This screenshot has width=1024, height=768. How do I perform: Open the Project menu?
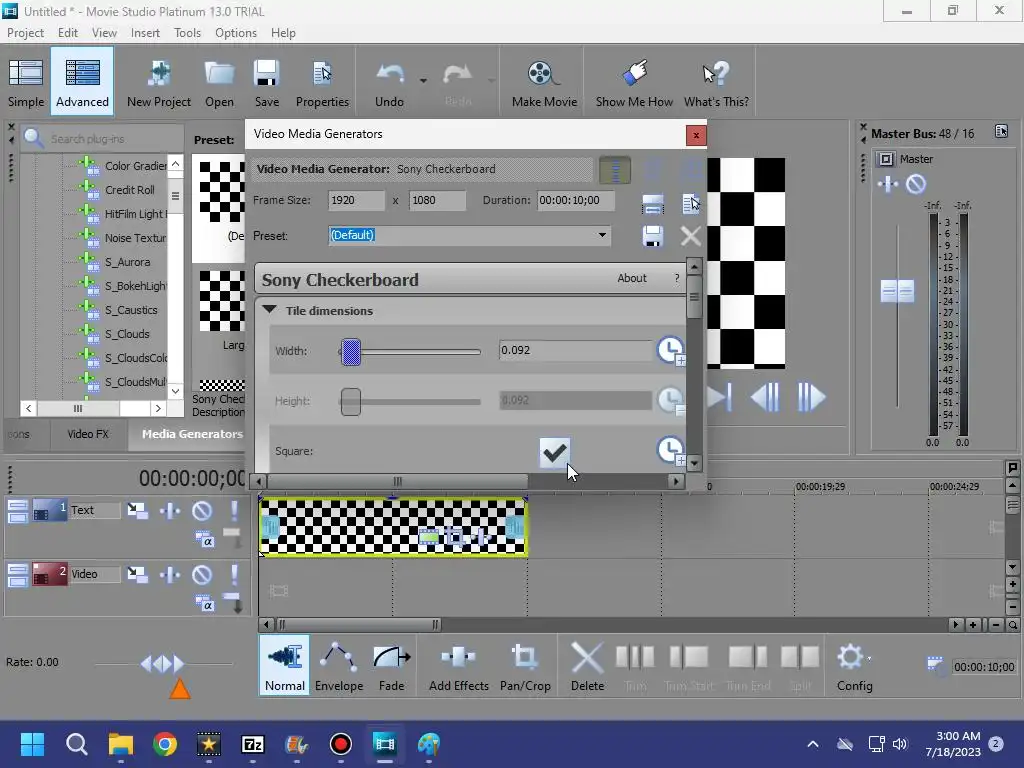pyautogui.click(x=25, y=33)
